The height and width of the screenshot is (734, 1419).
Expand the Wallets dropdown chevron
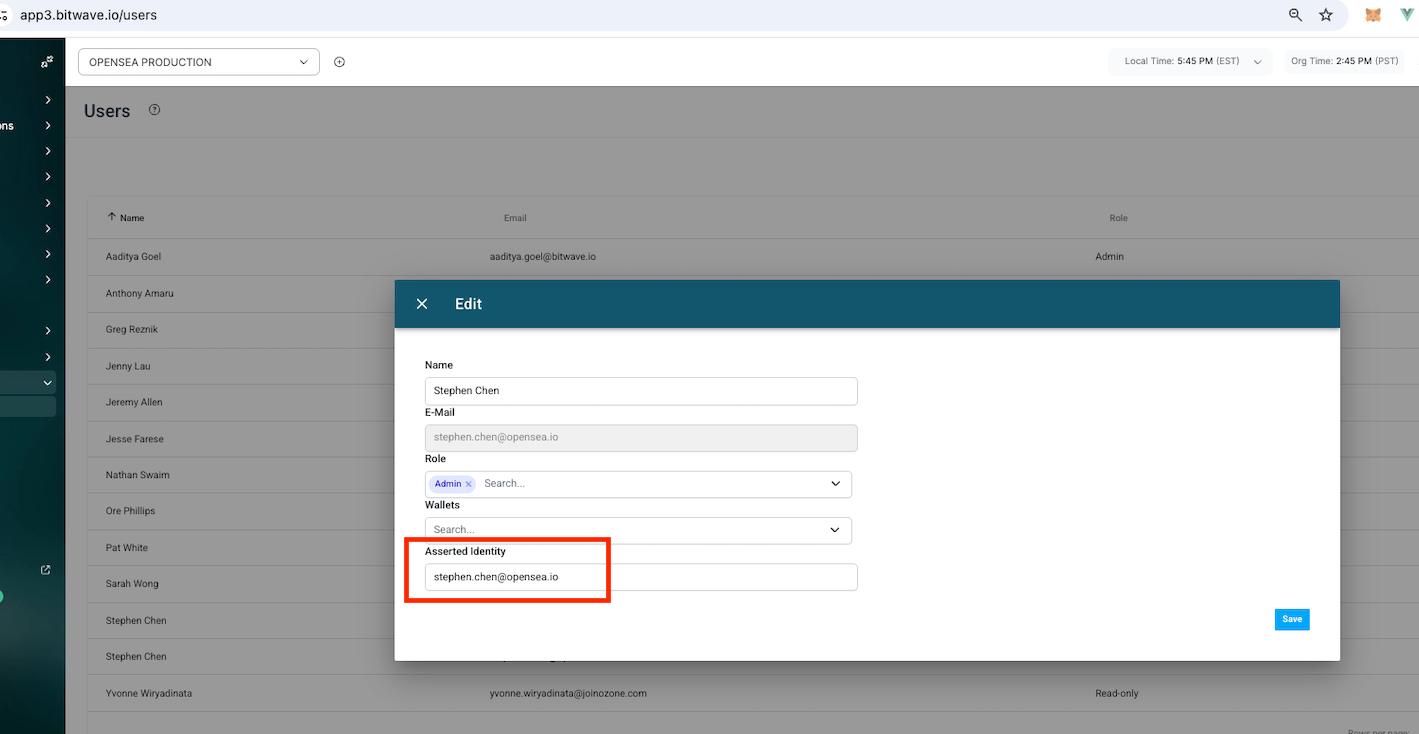point(836,530)
